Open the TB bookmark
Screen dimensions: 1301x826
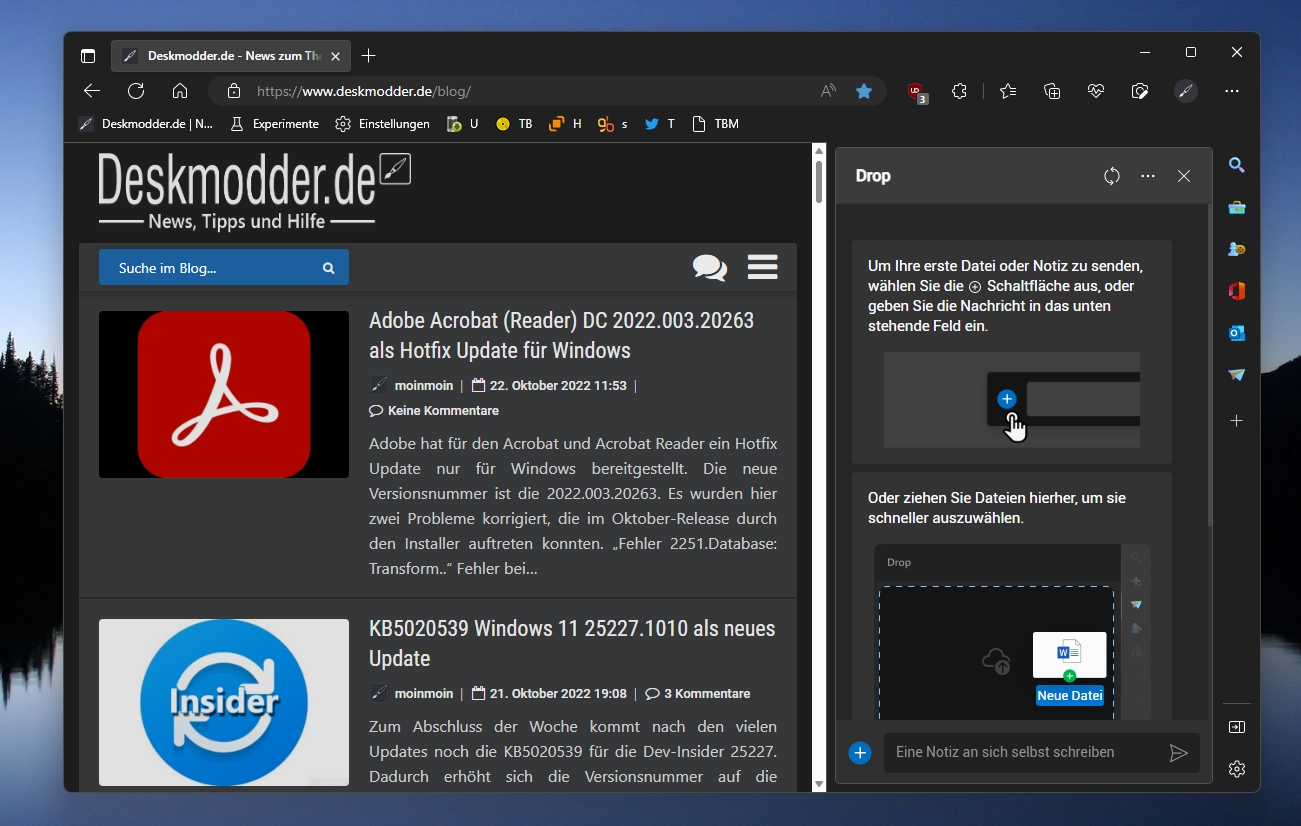click(514, 124)
